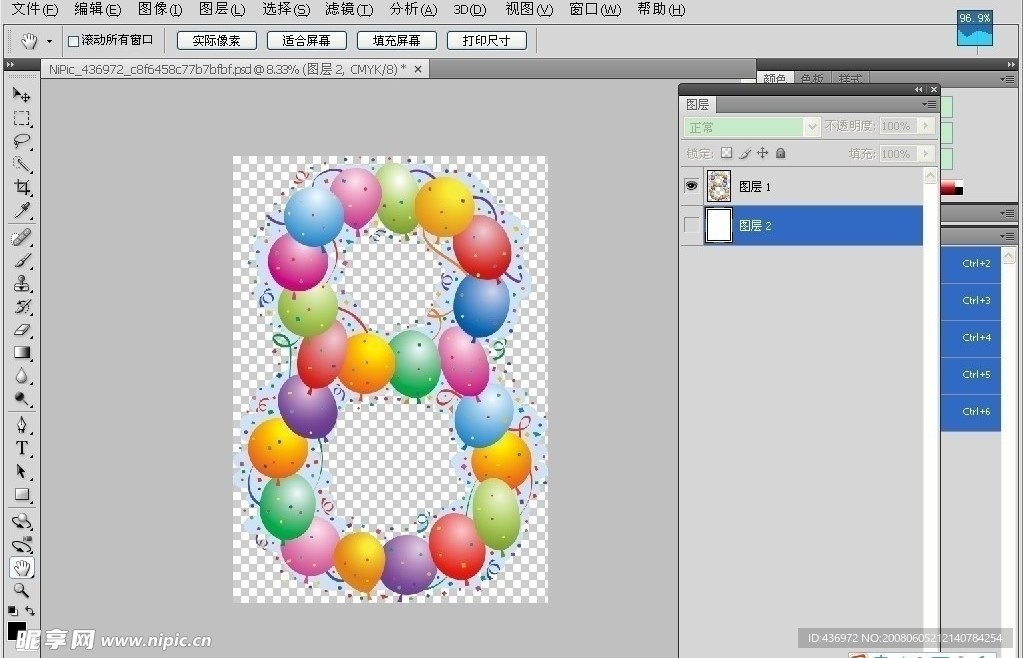The image size is (1023, 658).
Task: Reset default foreground and background colors
Action: tap(12, 611)
